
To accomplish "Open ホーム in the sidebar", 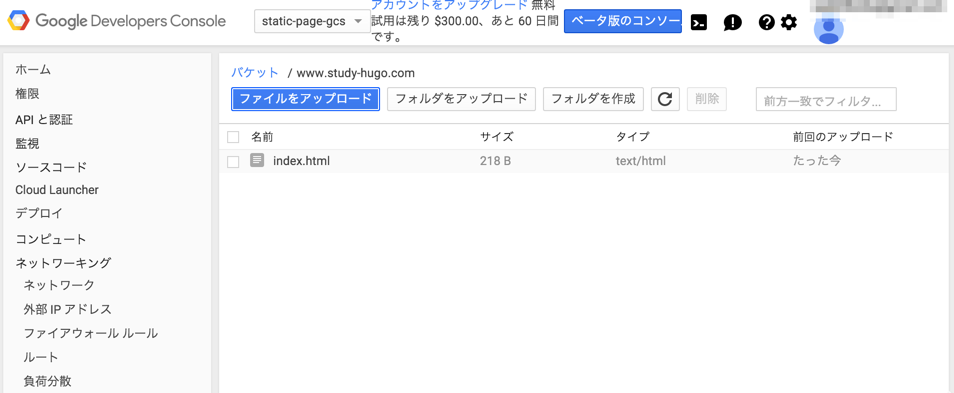I will (33, 70).
